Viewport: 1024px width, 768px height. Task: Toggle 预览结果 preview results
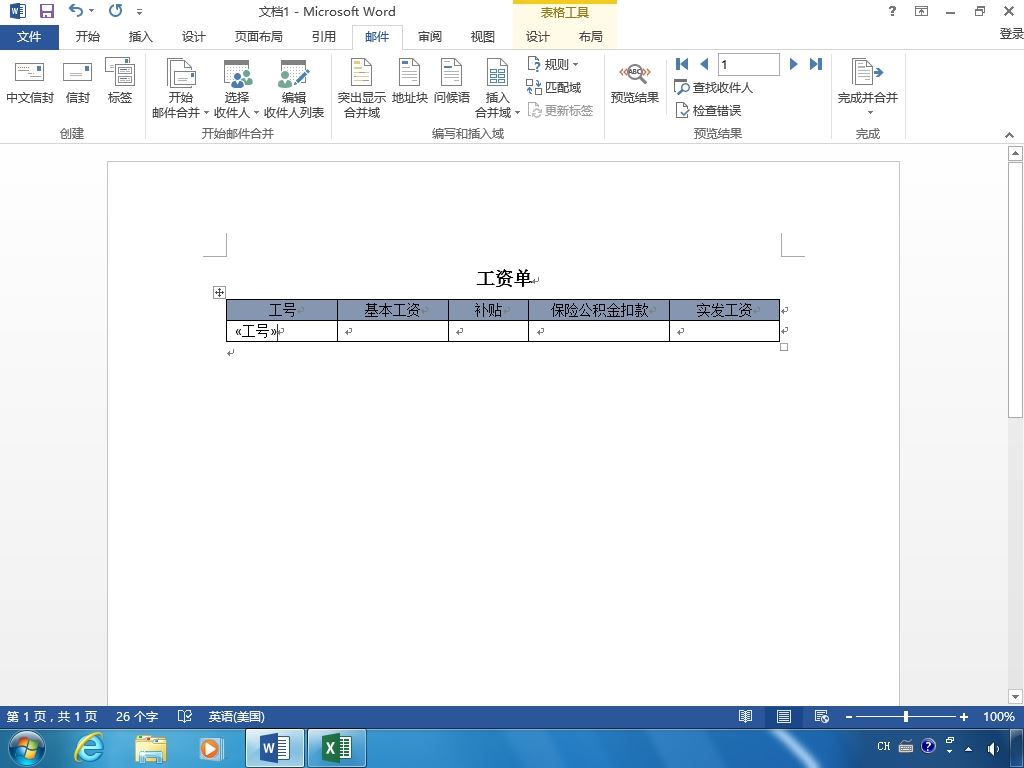tap(634, 83)
